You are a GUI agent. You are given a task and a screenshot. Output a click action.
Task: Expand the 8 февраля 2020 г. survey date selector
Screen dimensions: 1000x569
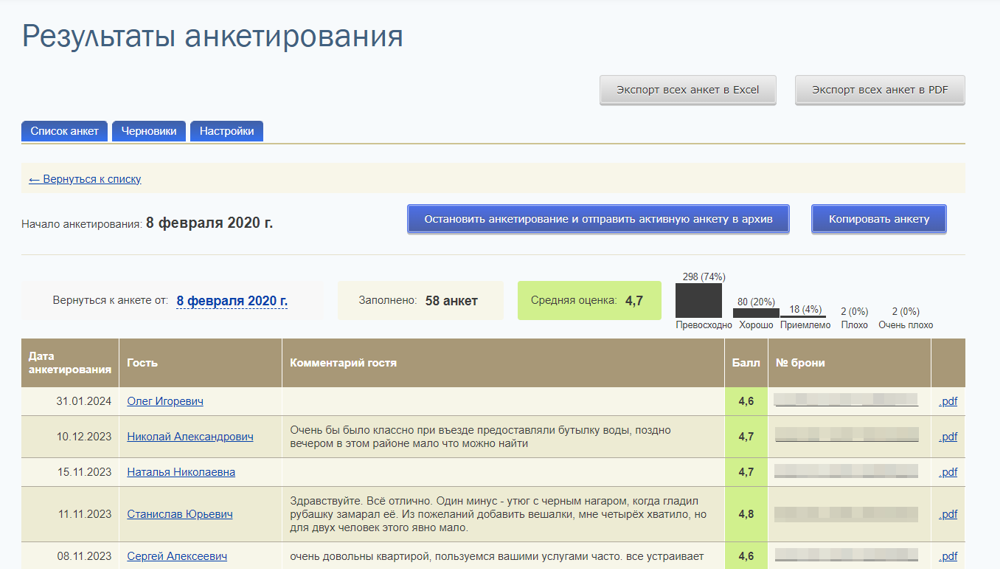click(x=232, y=301)
